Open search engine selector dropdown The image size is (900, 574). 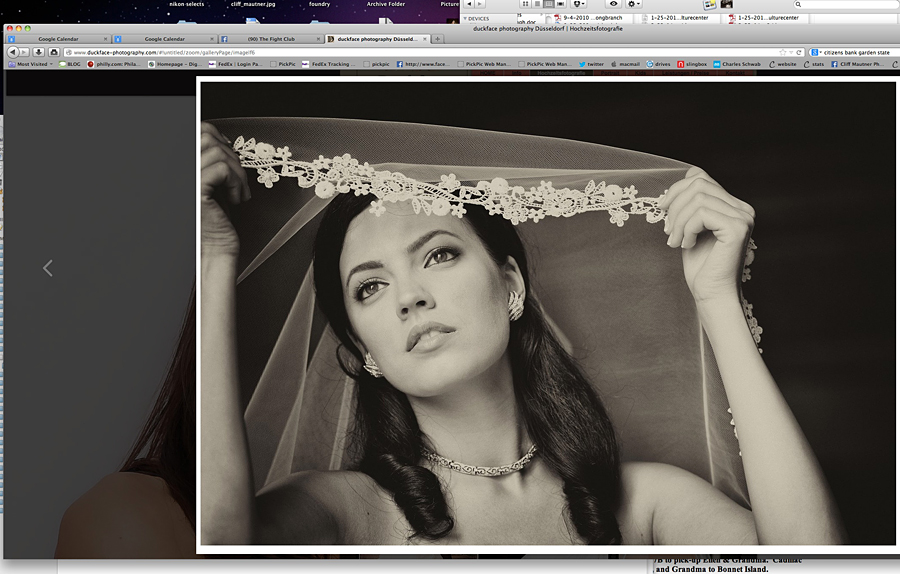816,52
